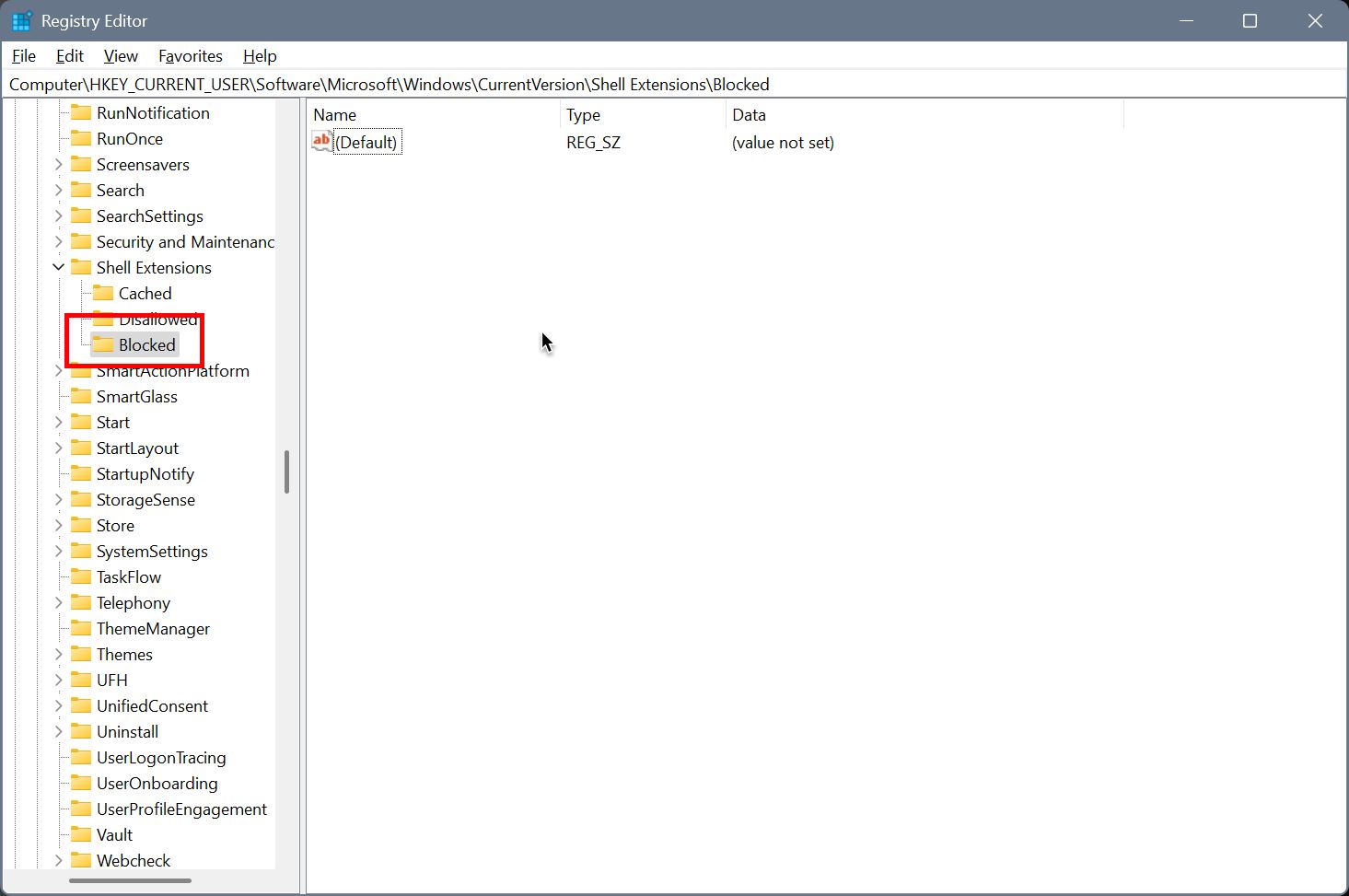Expand the Store key
Image resolution: width=1349 pixels, height=896 pixels.
[x=59, y=526]
